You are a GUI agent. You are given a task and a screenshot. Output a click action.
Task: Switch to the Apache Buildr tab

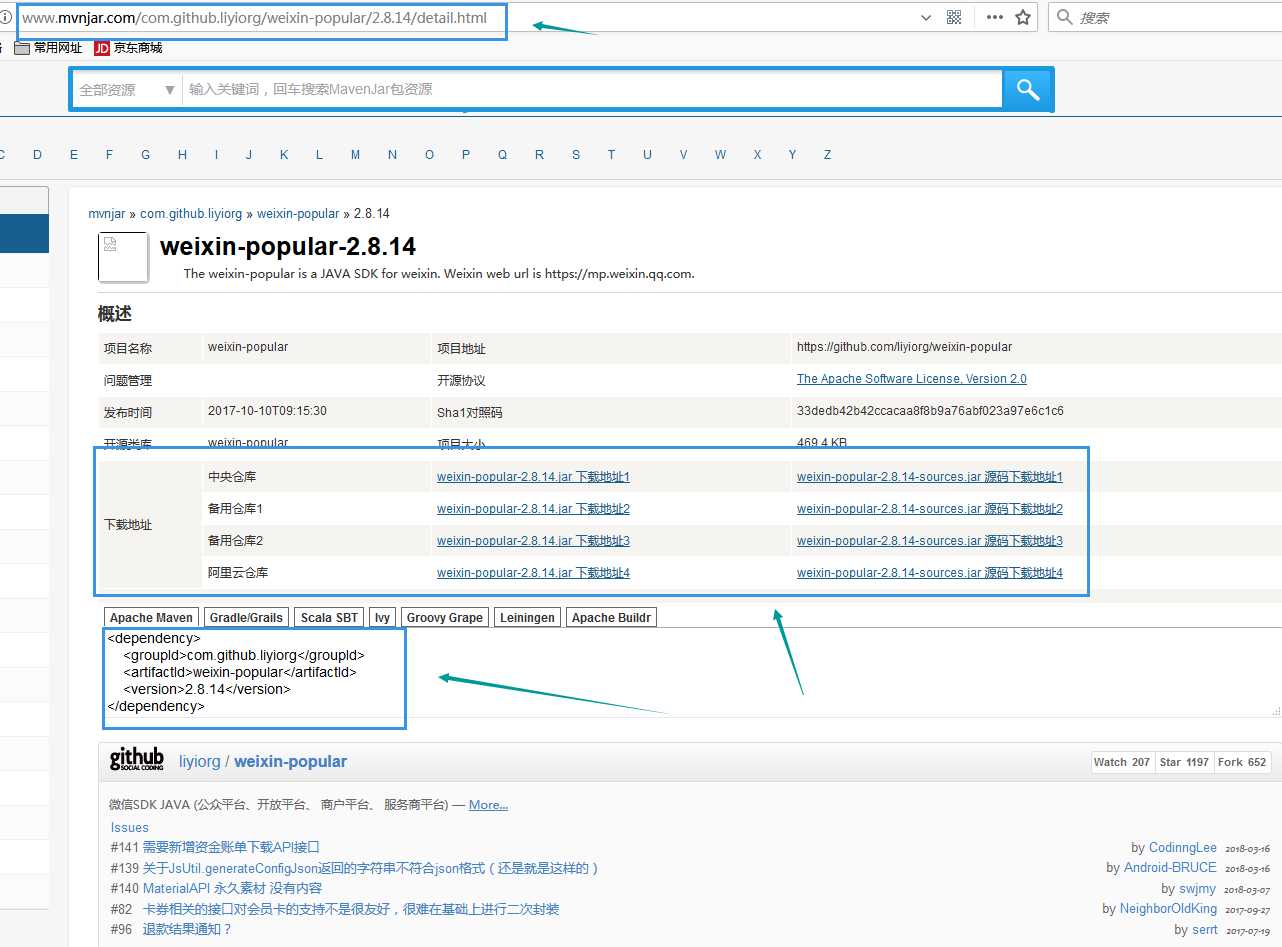[x=611, y=618]
